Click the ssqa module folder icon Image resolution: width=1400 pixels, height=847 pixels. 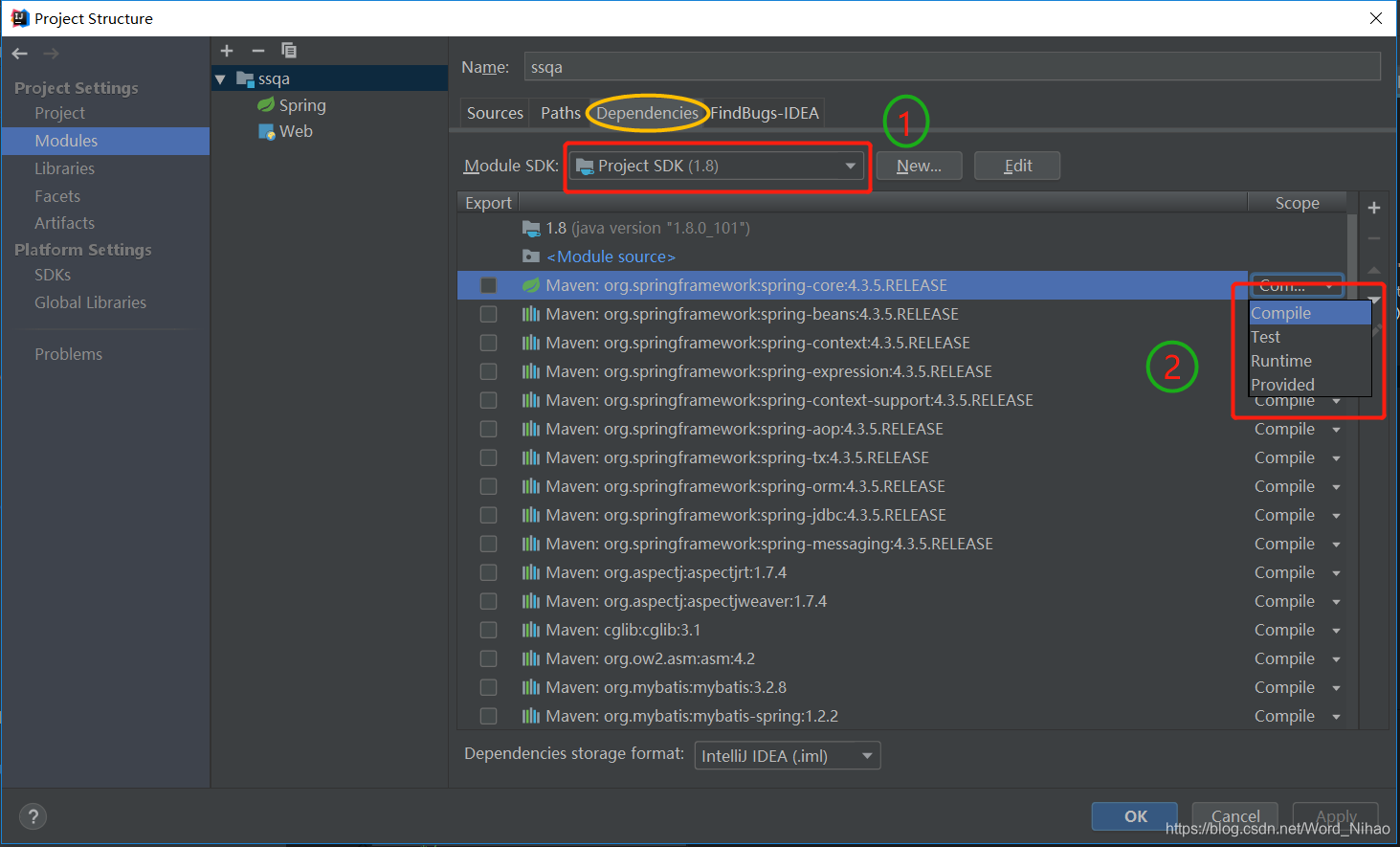pos(245,78)
